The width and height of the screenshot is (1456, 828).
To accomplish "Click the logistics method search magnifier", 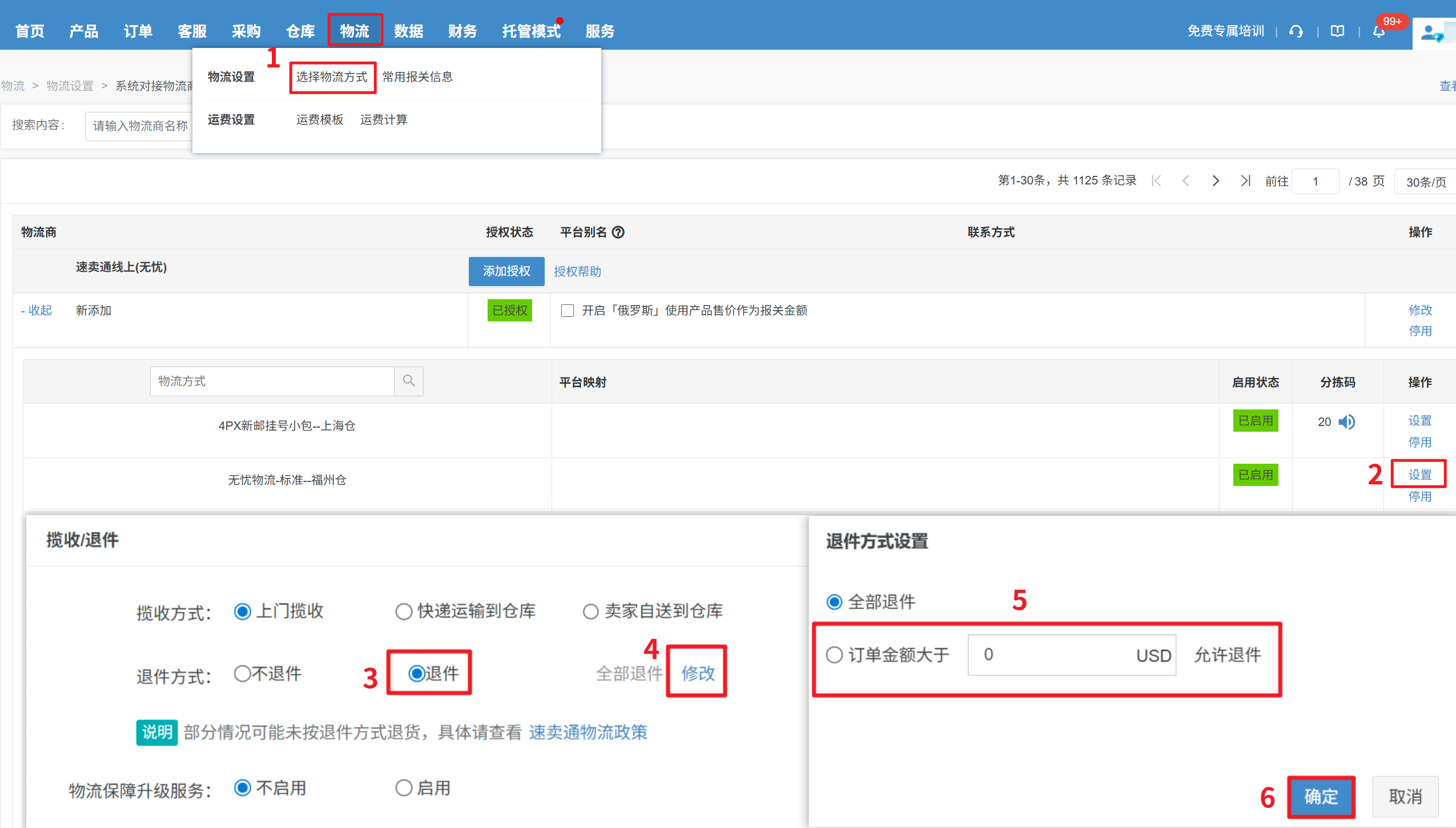I will click(x=409, y=381).
